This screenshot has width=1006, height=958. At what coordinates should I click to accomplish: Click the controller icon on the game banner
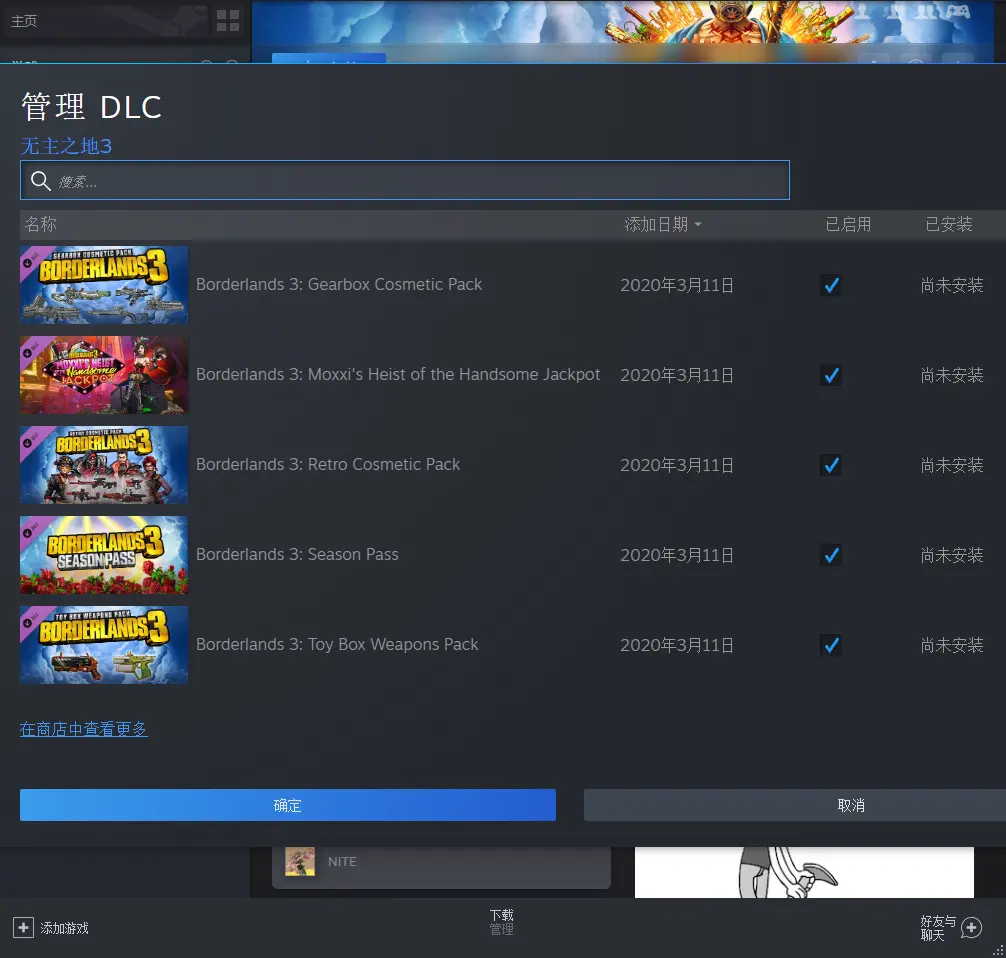(957, 12)
